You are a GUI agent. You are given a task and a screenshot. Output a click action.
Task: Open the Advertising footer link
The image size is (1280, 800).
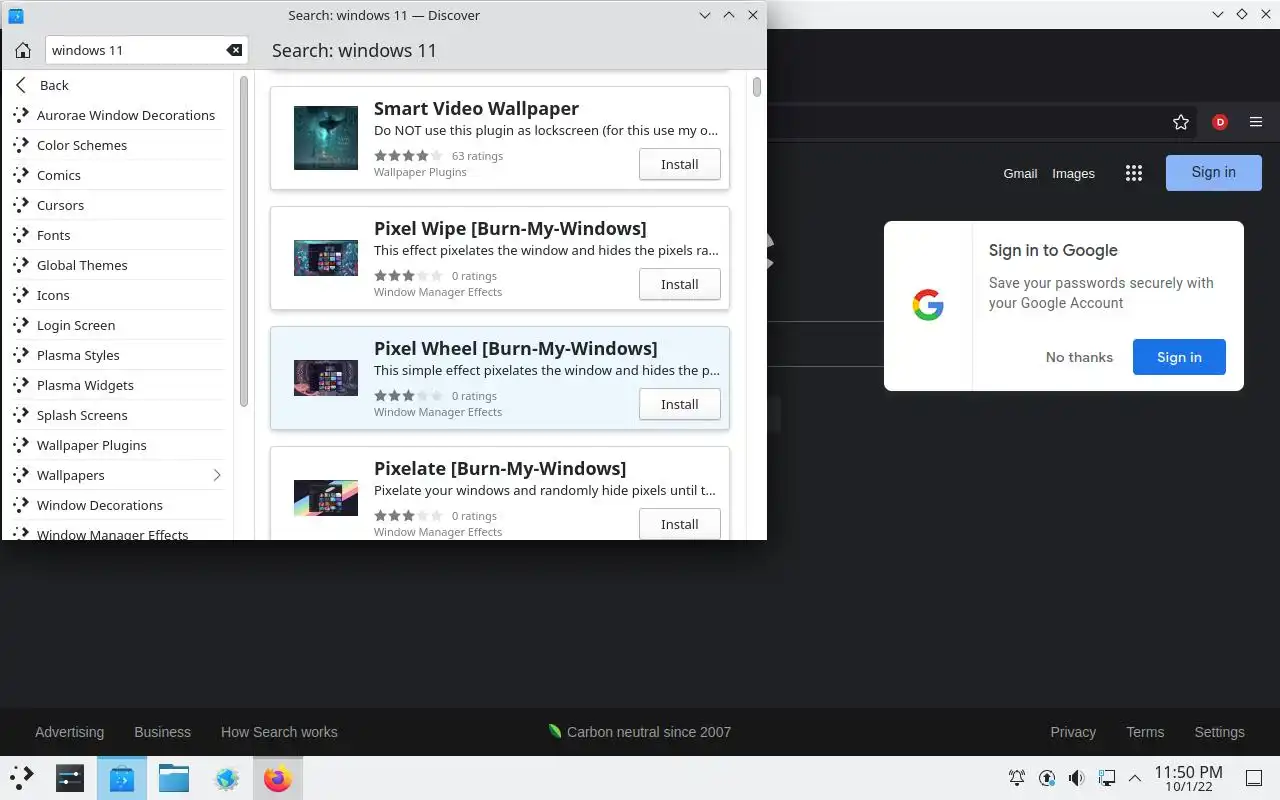(69, 732)
